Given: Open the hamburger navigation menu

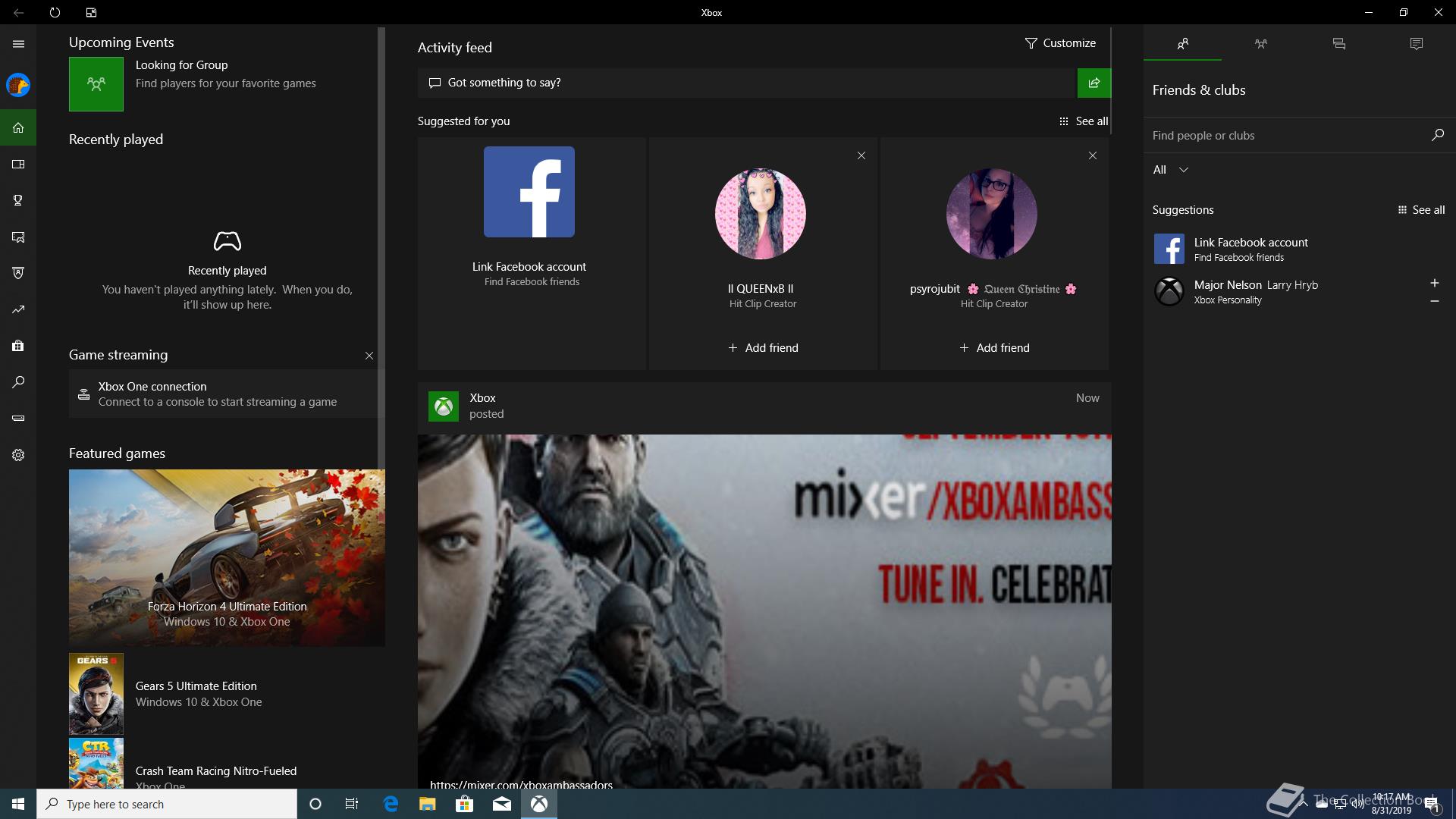Looking at the screenshot, I should [x=18, y=44].
